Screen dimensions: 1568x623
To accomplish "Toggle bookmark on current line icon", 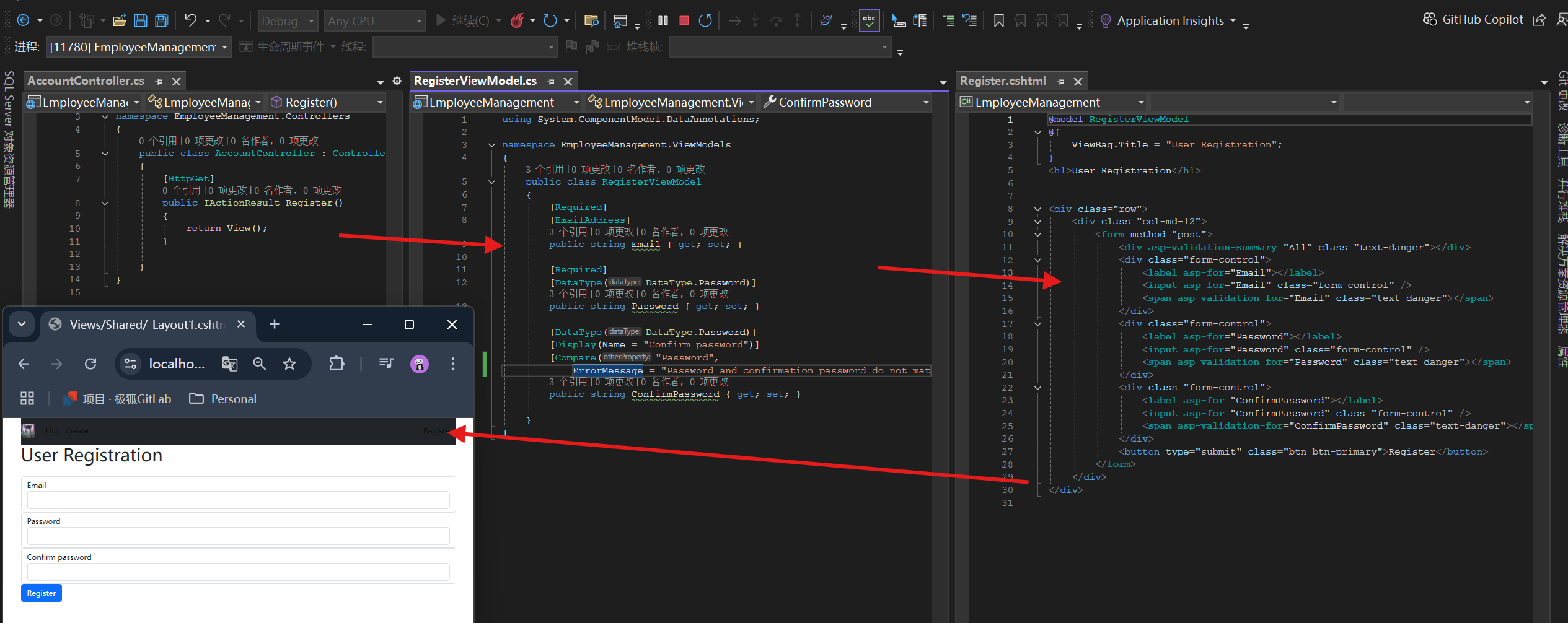I will click(x=998, y=20).
